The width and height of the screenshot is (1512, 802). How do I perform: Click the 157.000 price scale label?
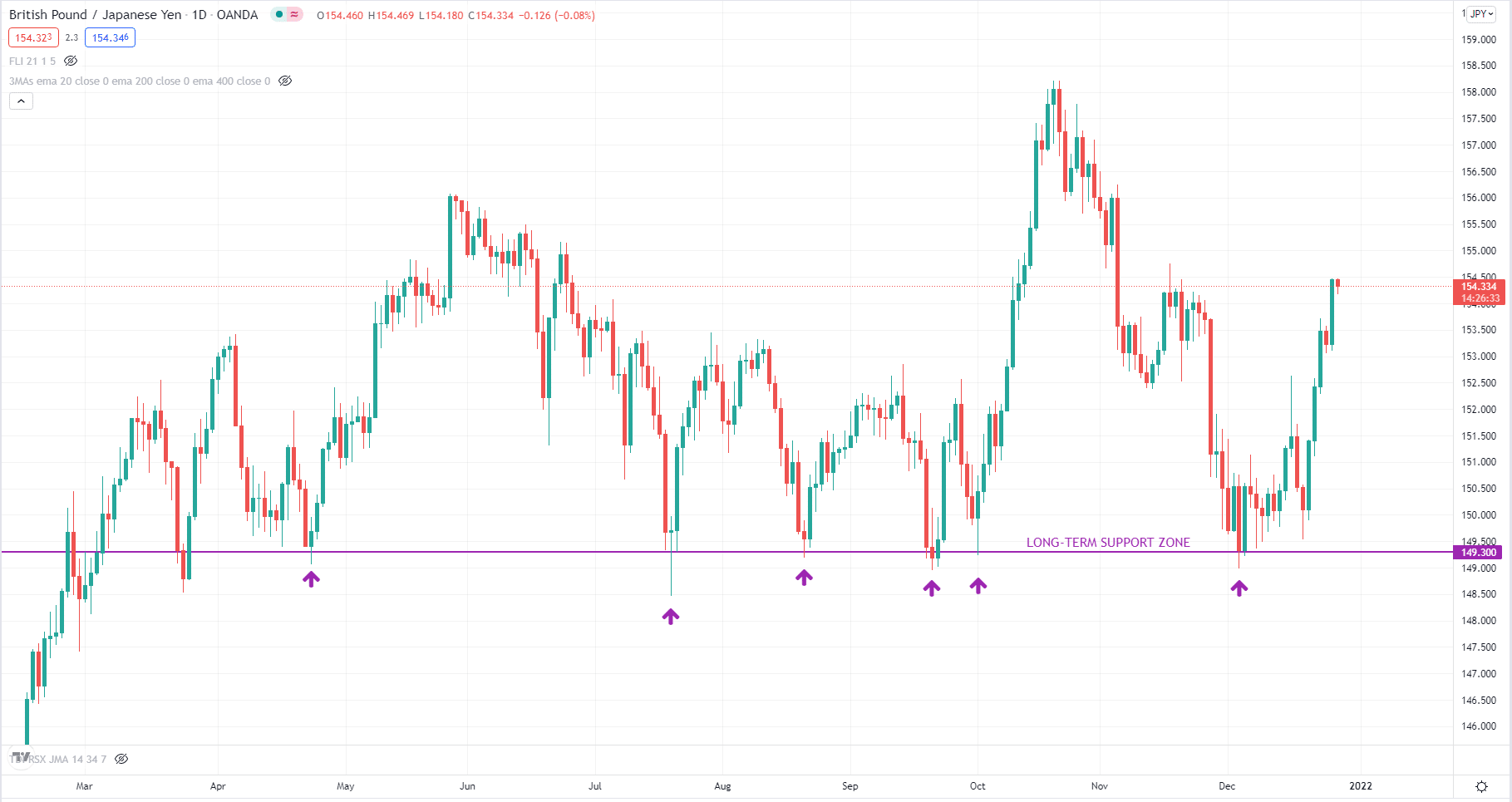pos(1479,145)
